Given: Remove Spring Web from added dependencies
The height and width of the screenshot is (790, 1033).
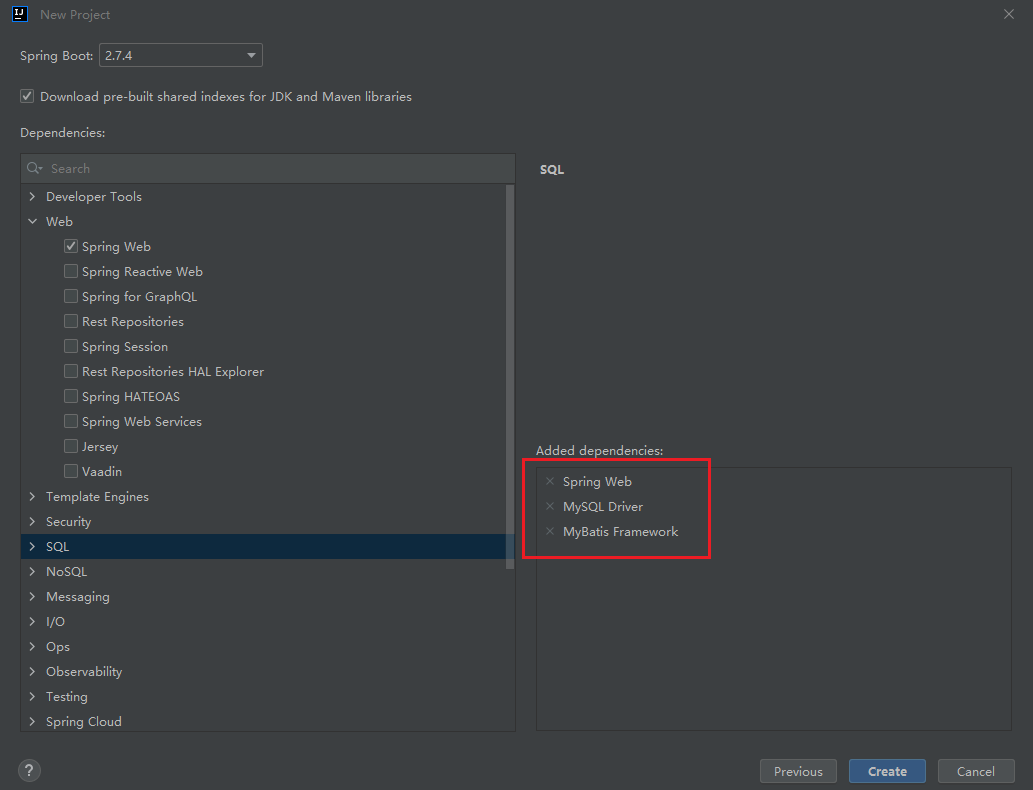Looking at the screenshot, I should coord(550,482).
